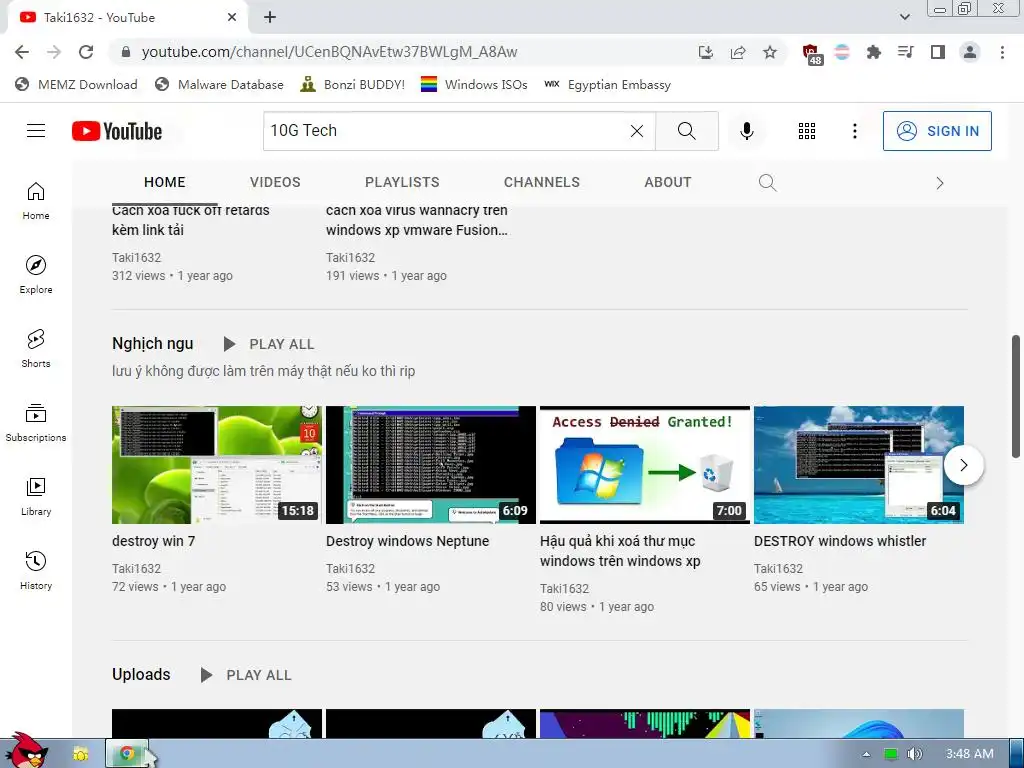Show next videos with the carousel arrow
Image resolution: width=1024 pixels, height=768 pixels.
click(x=963, y=465)
